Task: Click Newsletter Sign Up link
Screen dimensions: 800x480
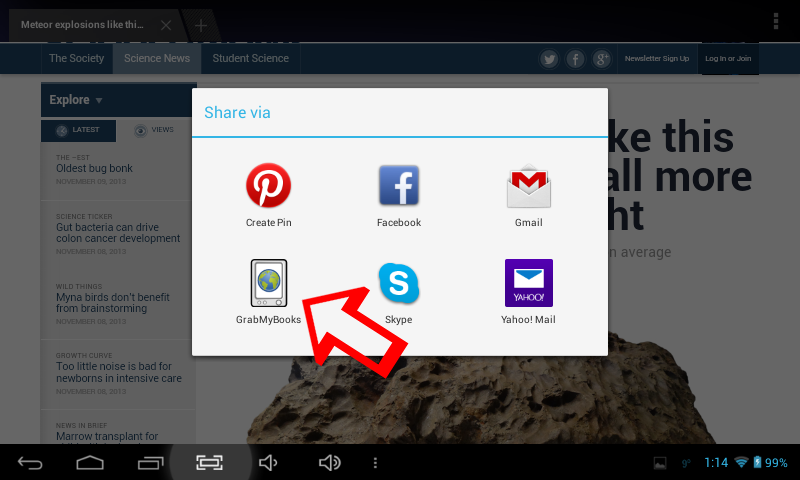Action: [x=657, y=59]
